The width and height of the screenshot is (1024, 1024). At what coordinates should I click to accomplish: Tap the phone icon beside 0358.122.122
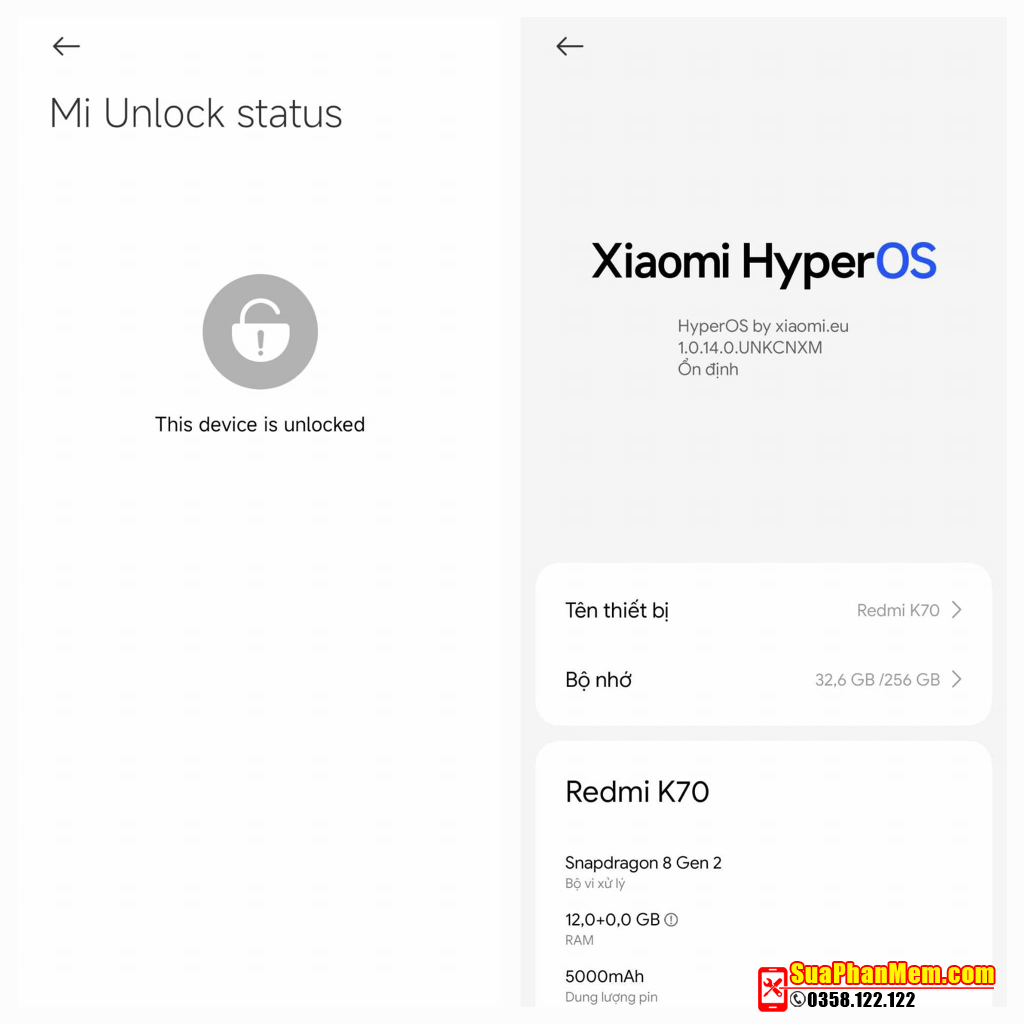coord(797,999)
